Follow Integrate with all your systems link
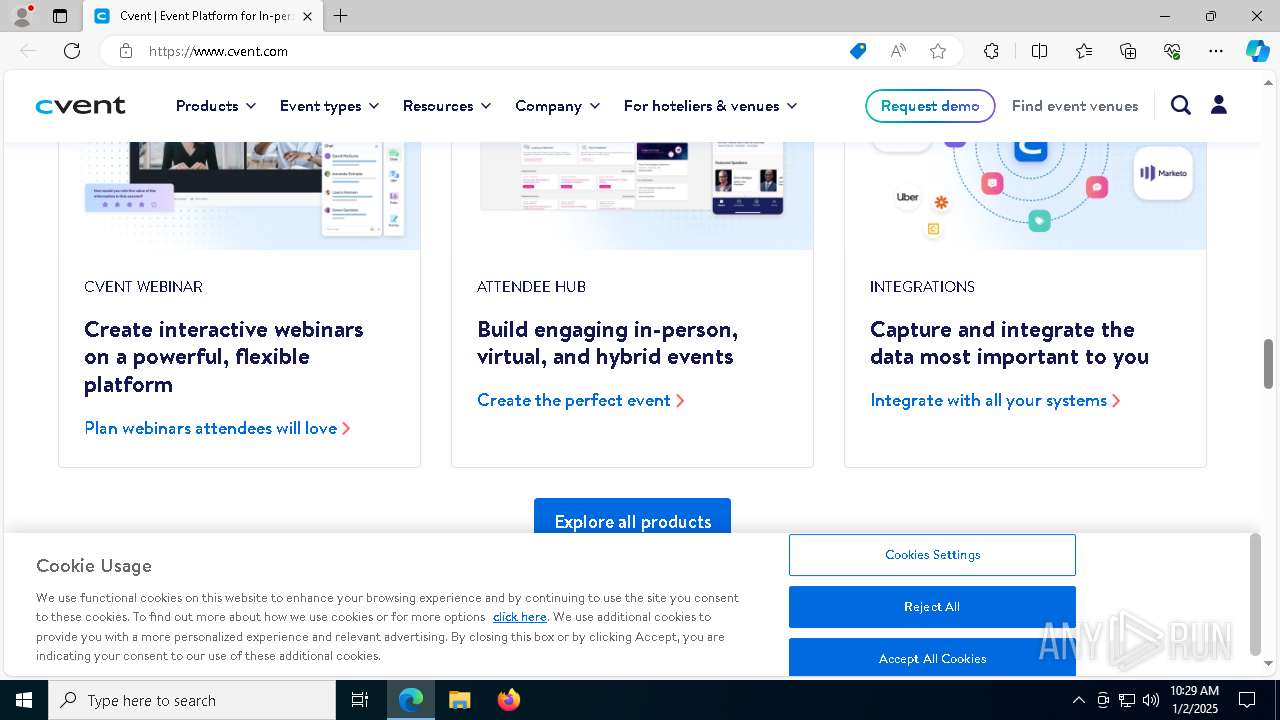 tap(995, 400)
